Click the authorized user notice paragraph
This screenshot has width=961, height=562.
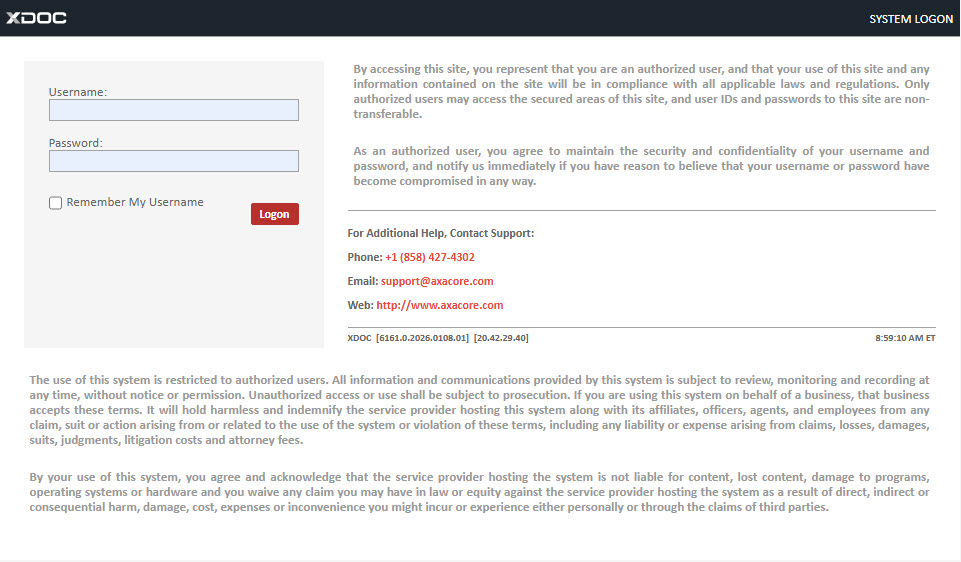pos(641,91)
